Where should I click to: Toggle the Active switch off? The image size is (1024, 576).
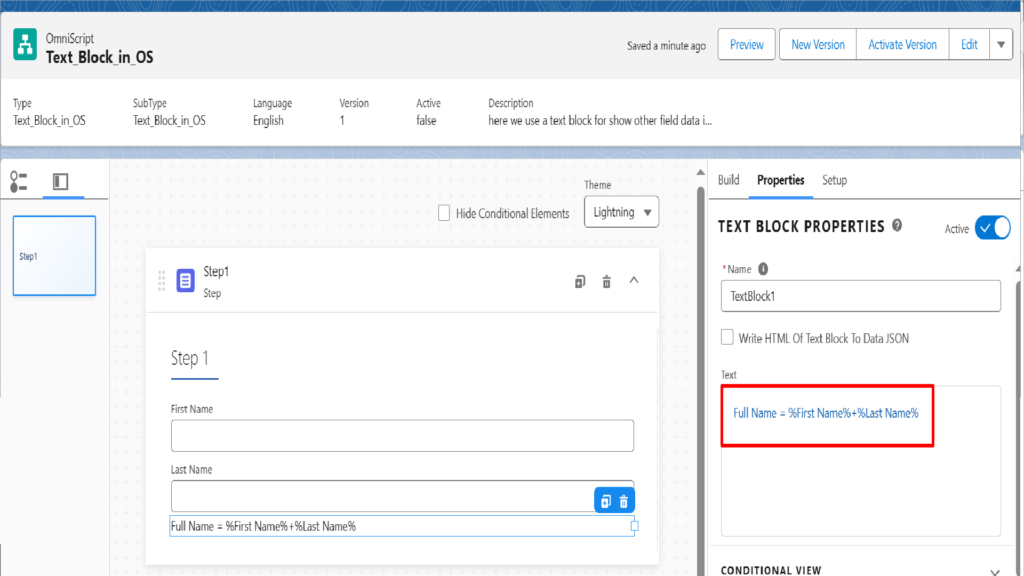(993, 228)
